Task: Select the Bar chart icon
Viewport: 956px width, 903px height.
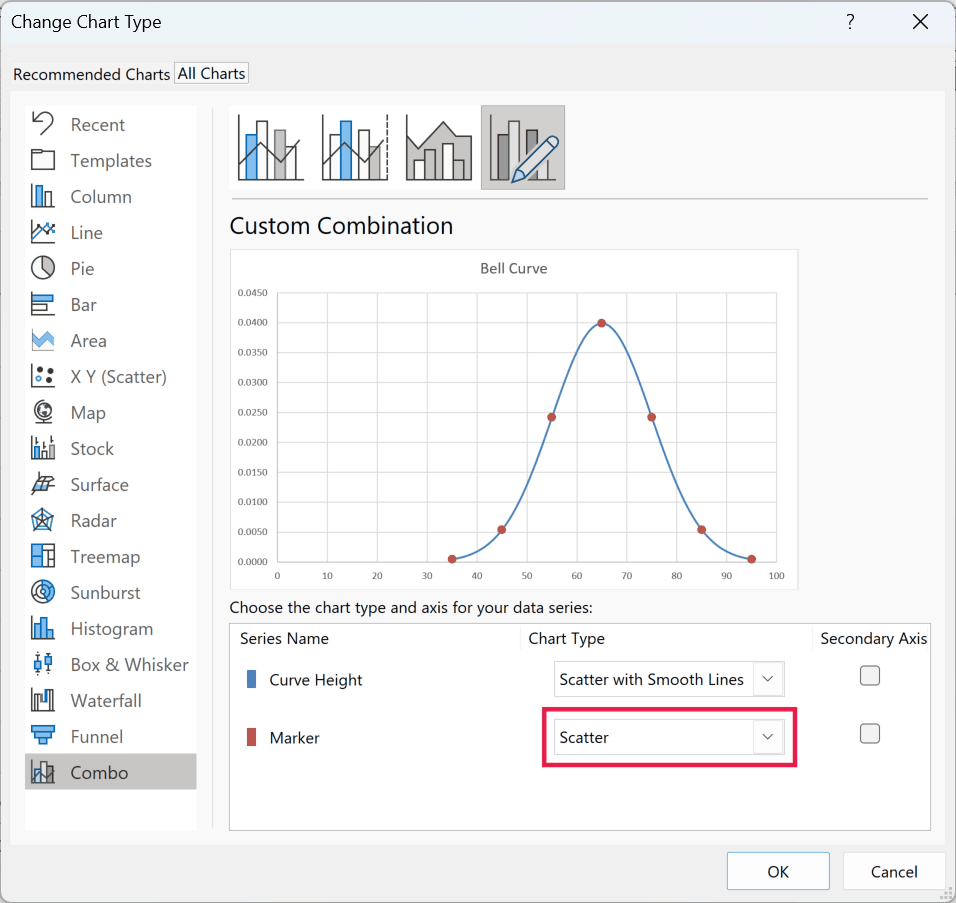Action: [43, 304]
